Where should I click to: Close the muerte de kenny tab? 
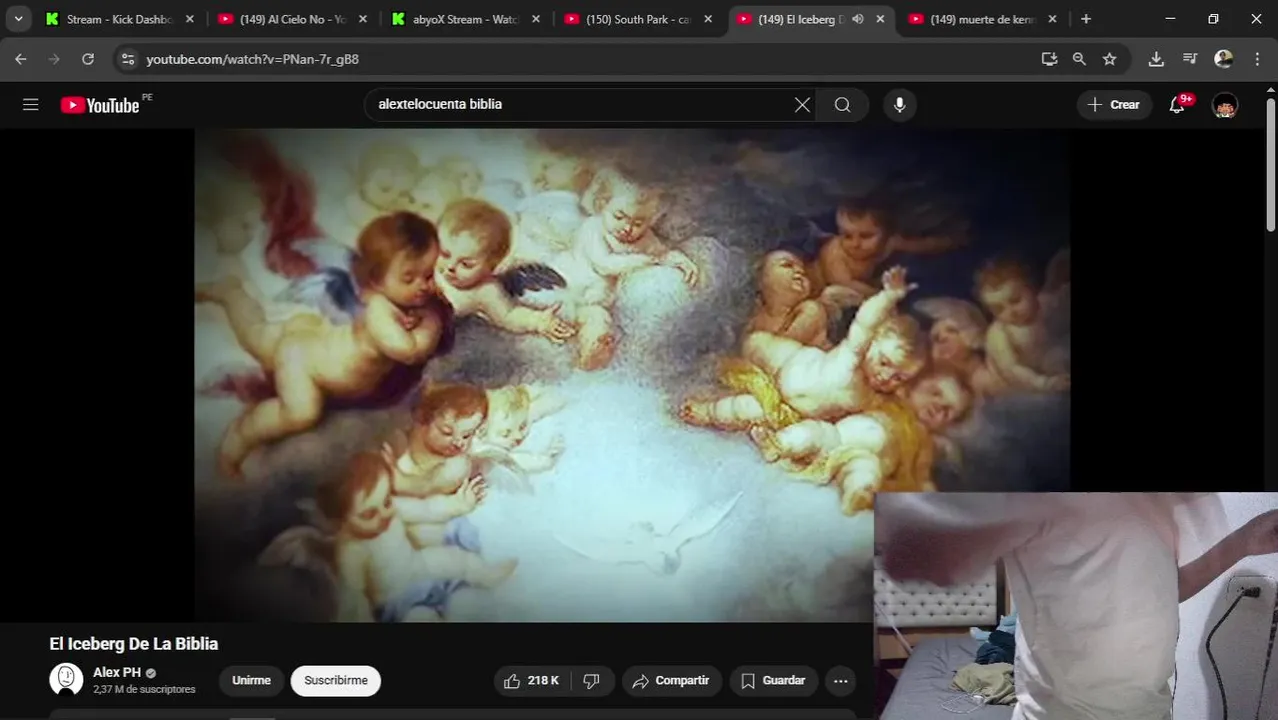(x=1052, y=19)
